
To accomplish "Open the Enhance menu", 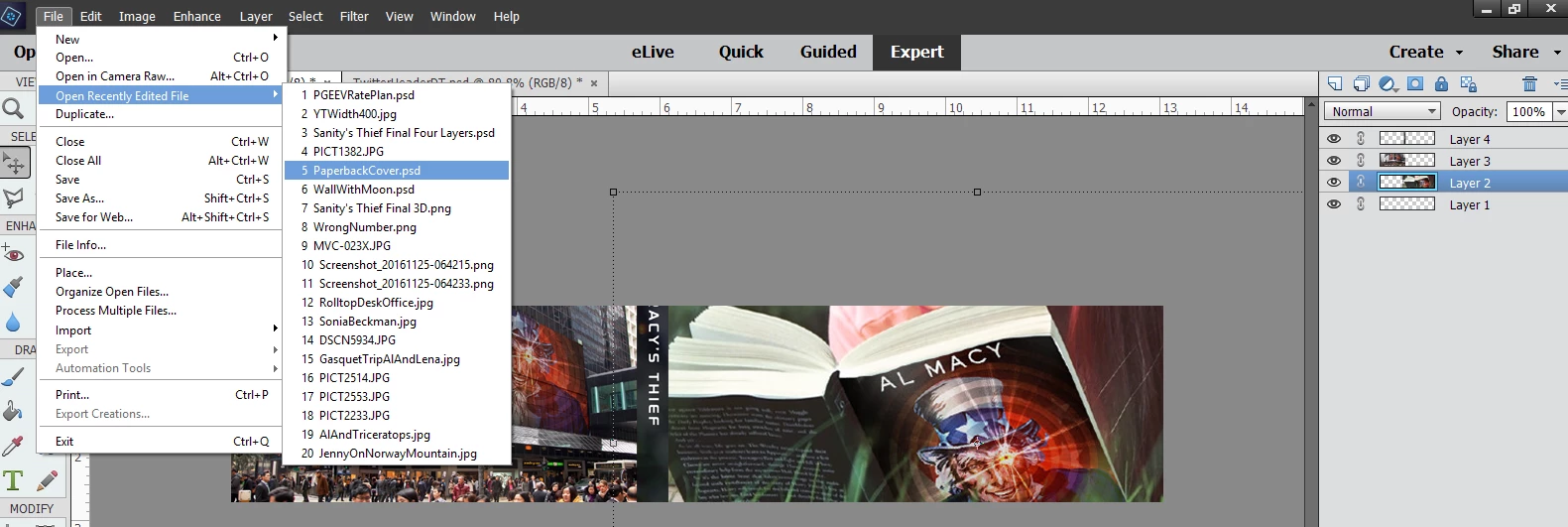I will (x=197, y=17).
